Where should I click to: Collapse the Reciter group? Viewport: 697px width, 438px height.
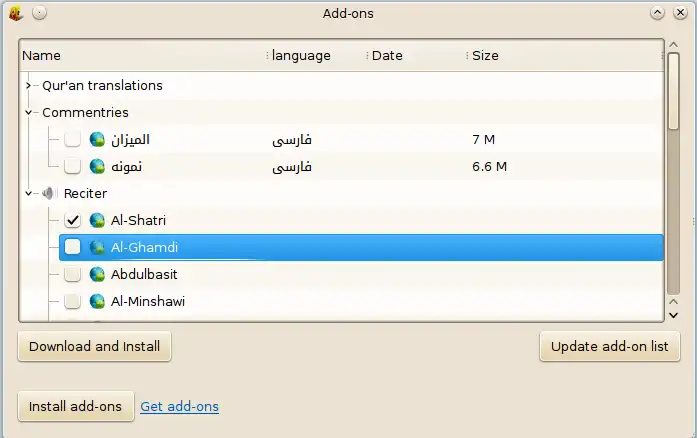click(x=29, y=193)
